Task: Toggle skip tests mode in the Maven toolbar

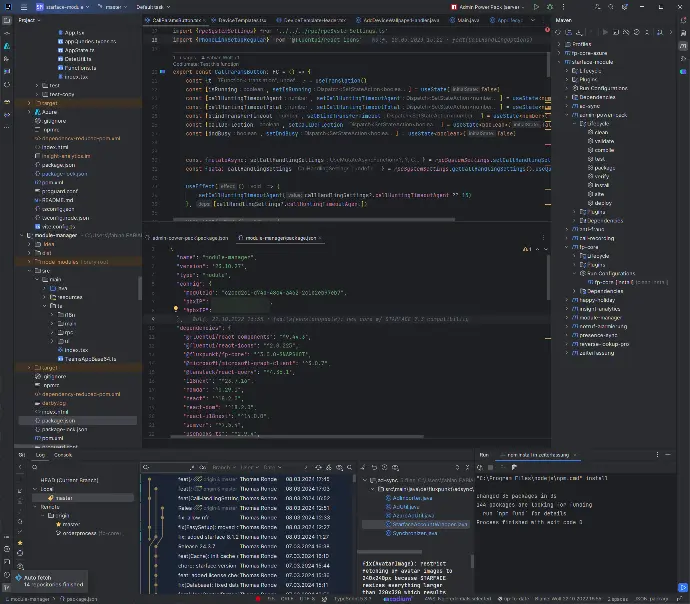Action: pyautogui.click(x=637, y=32)
